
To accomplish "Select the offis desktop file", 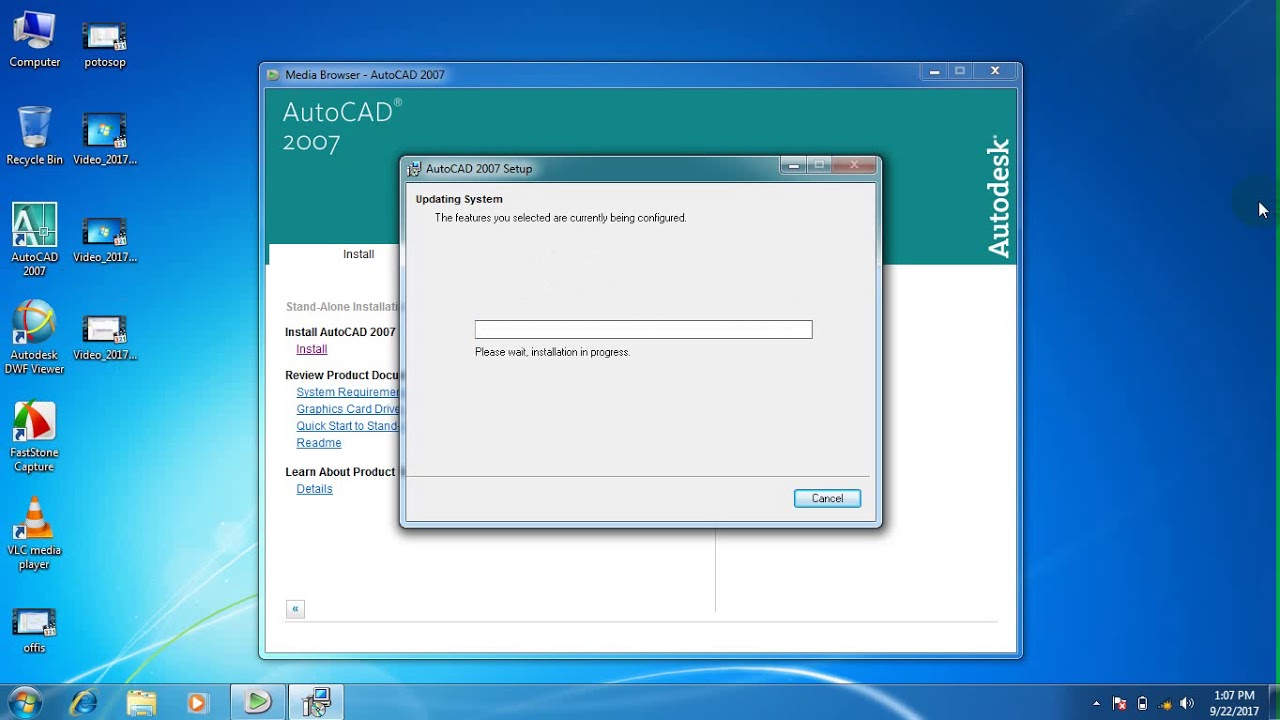I will tap(35, 630).
